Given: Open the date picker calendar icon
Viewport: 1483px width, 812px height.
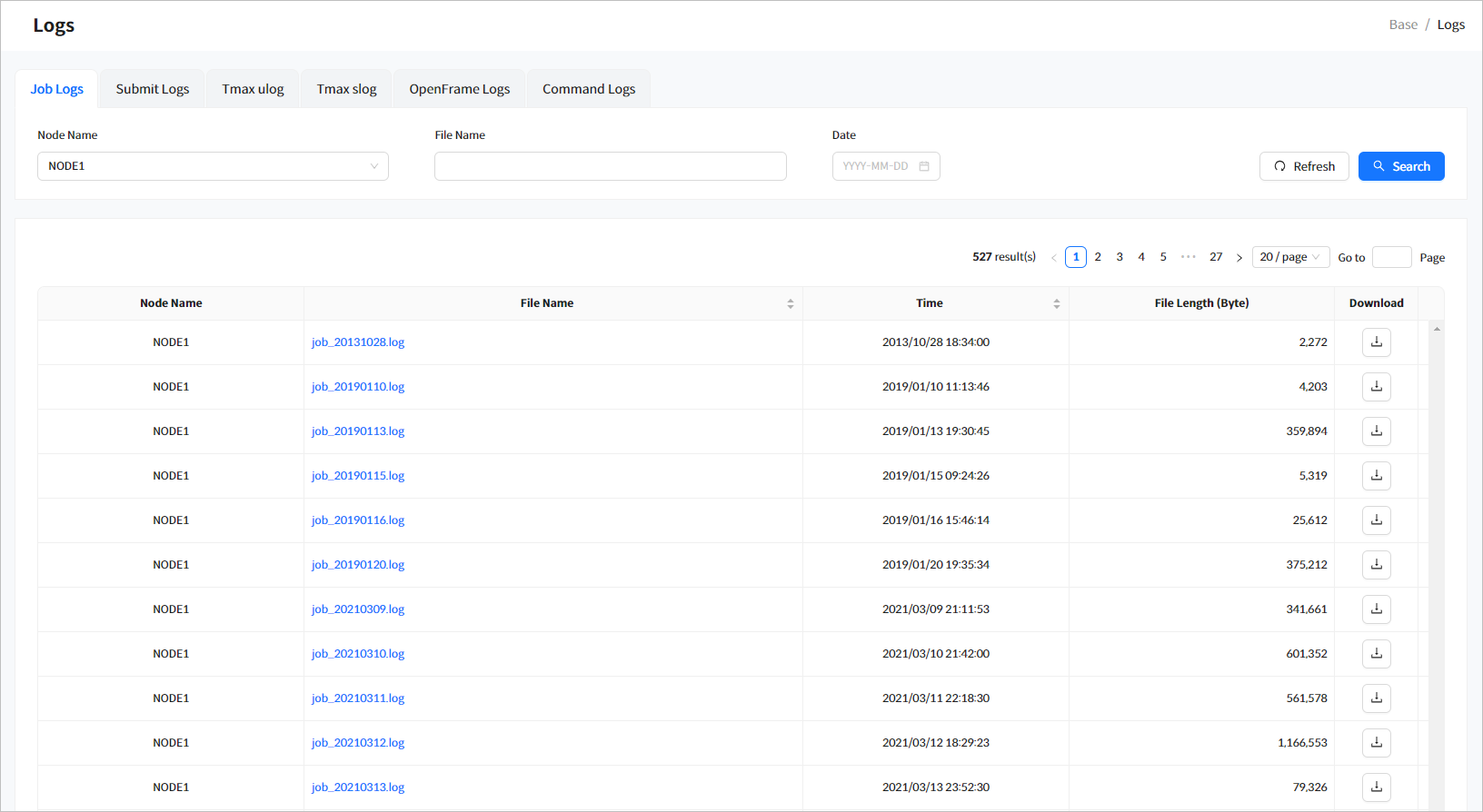Looking at the screenshot, I should 924,166.
